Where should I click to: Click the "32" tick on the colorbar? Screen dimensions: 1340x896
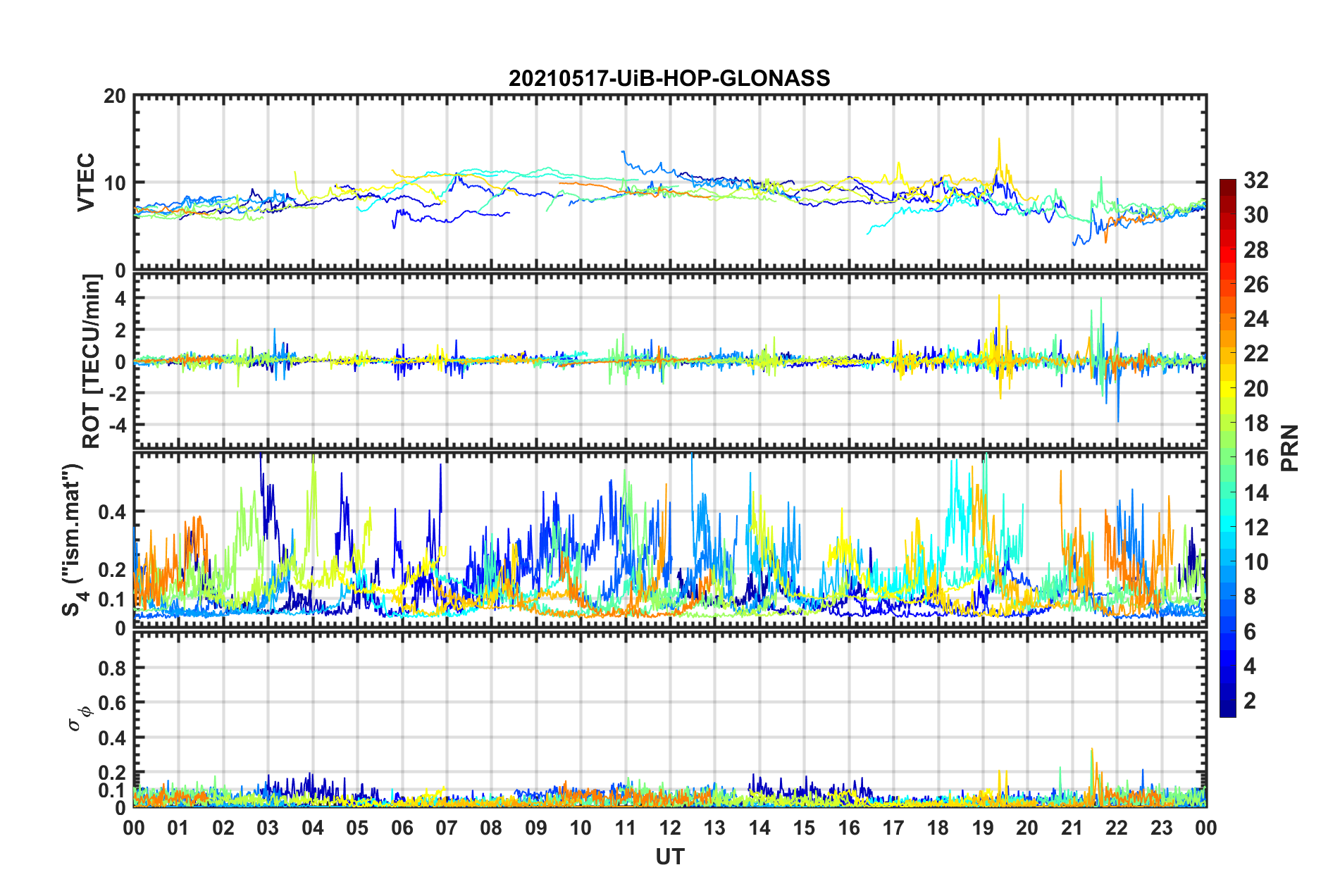[x=1256, y=180]
